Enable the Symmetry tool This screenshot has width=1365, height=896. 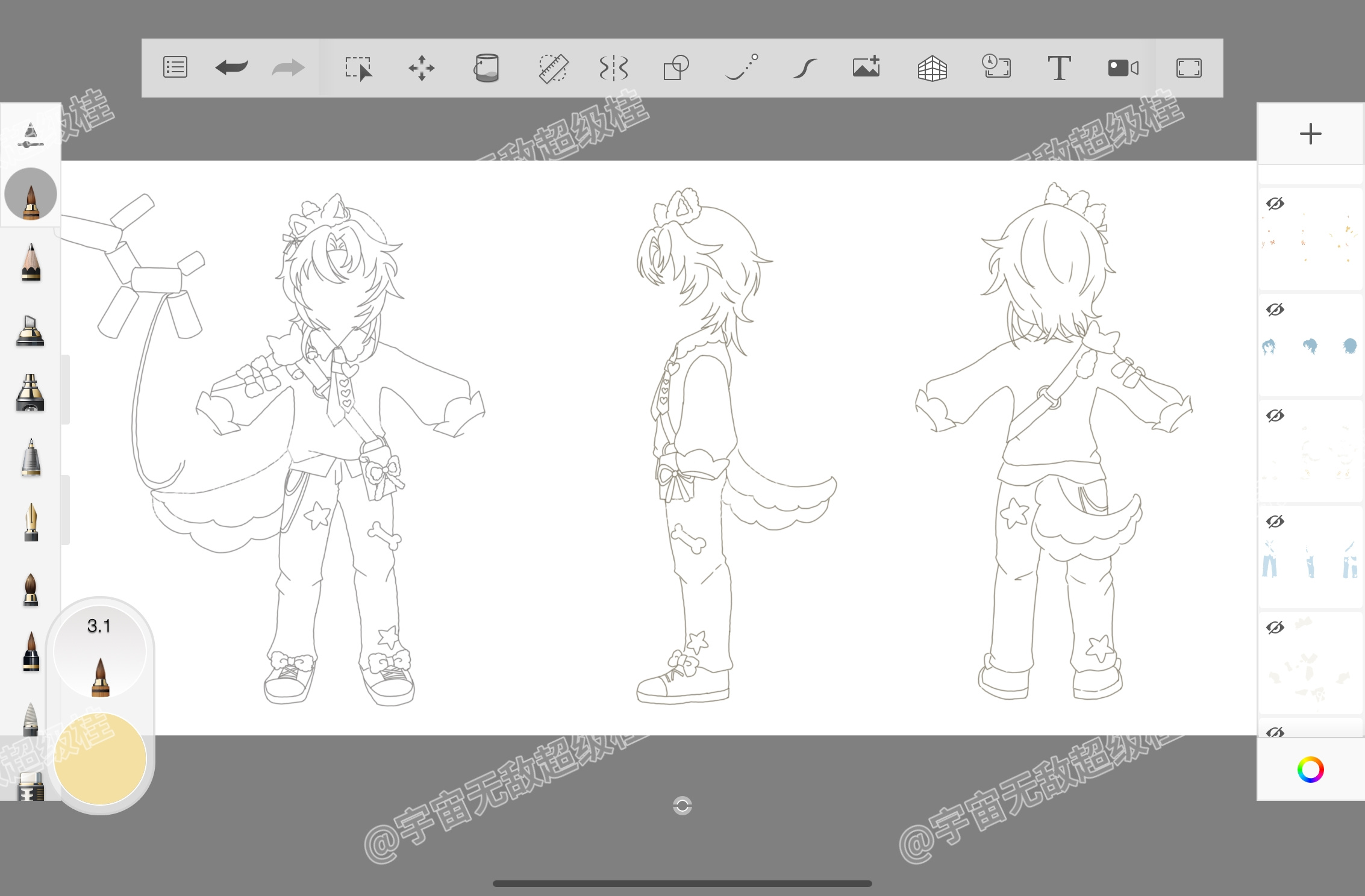click(614, 67)
